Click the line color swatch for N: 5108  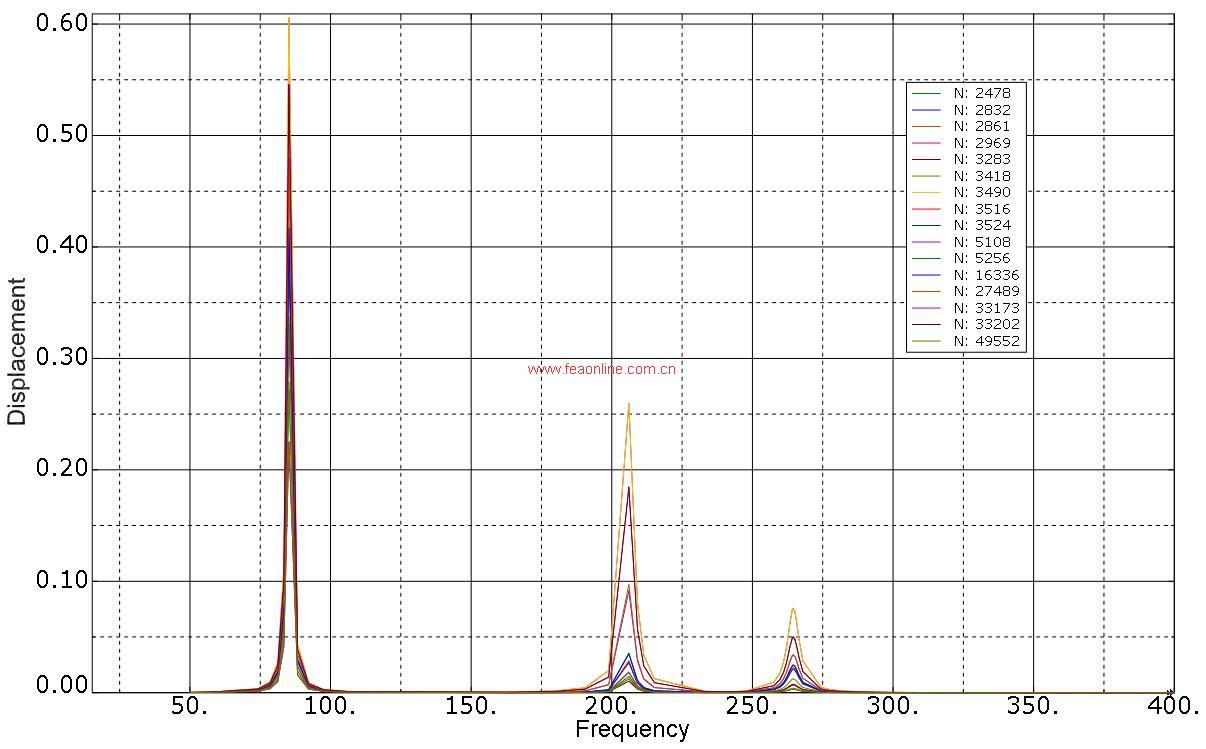coord(926,242)
